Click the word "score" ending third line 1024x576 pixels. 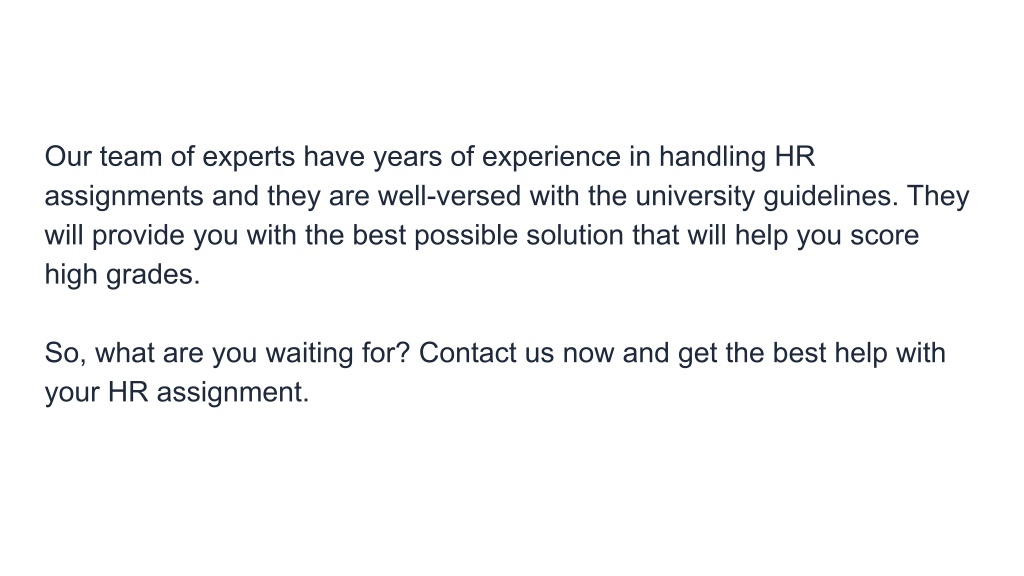[x=885, y=236]
